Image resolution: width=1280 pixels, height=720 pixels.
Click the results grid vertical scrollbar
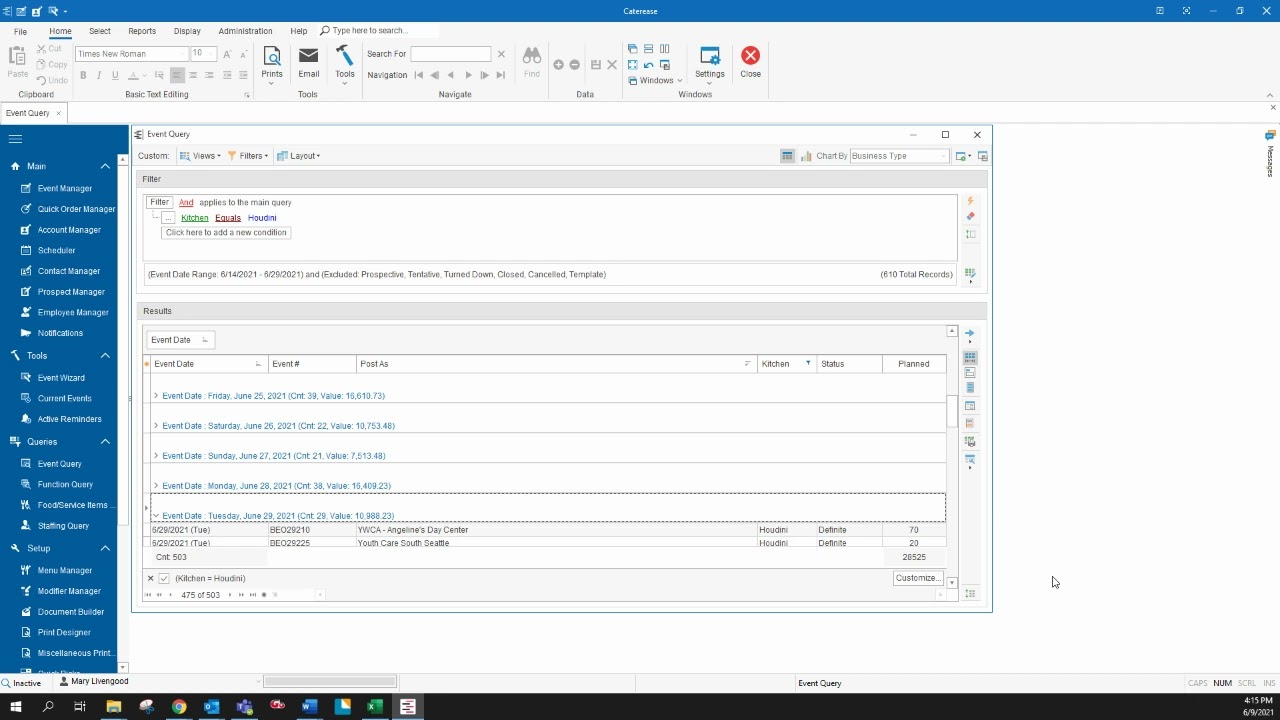pos(952,455)
